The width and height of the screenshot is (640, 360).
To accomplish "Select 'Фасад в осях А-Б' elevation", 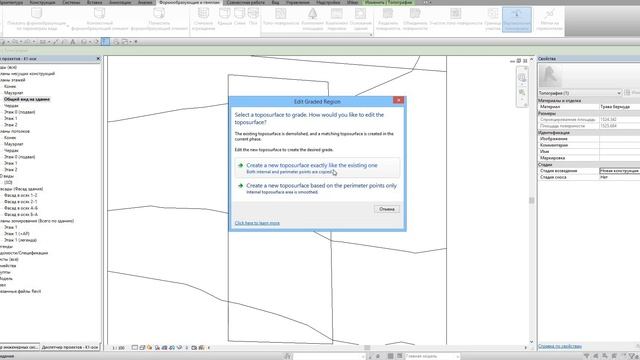I will click(20, 208).
